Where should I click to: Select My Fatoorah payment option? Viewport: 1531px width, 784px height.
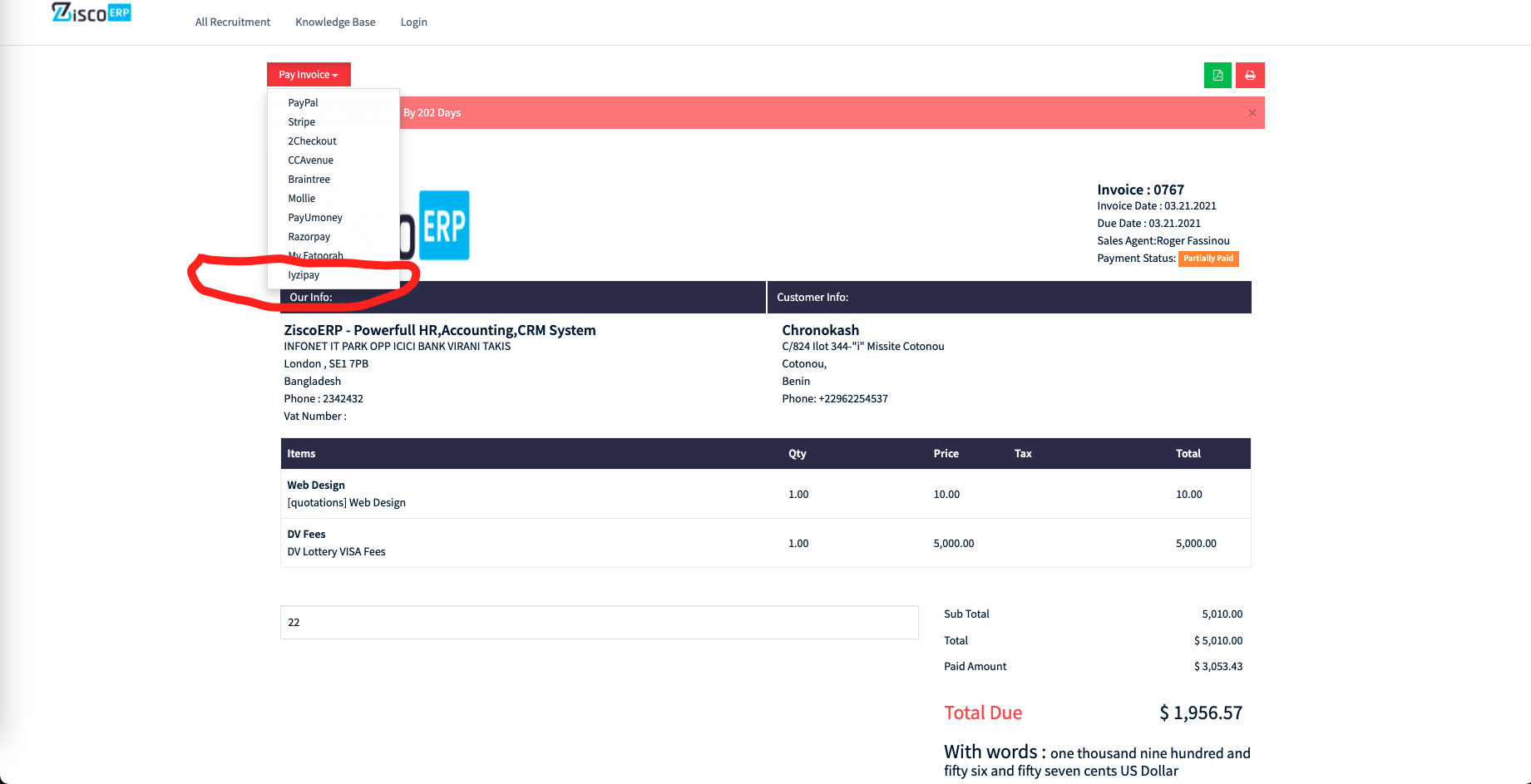click(x=315, y=255)
